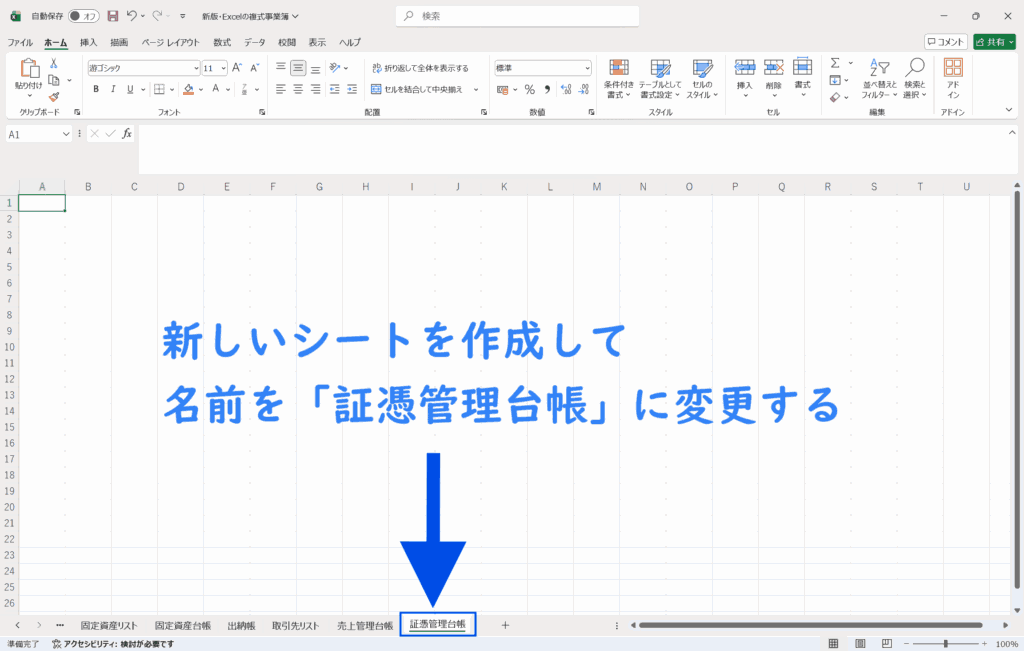Open the アドイン add-ins icon
The width and height of the screenshot is (1024, 651).
coord(953,77)
